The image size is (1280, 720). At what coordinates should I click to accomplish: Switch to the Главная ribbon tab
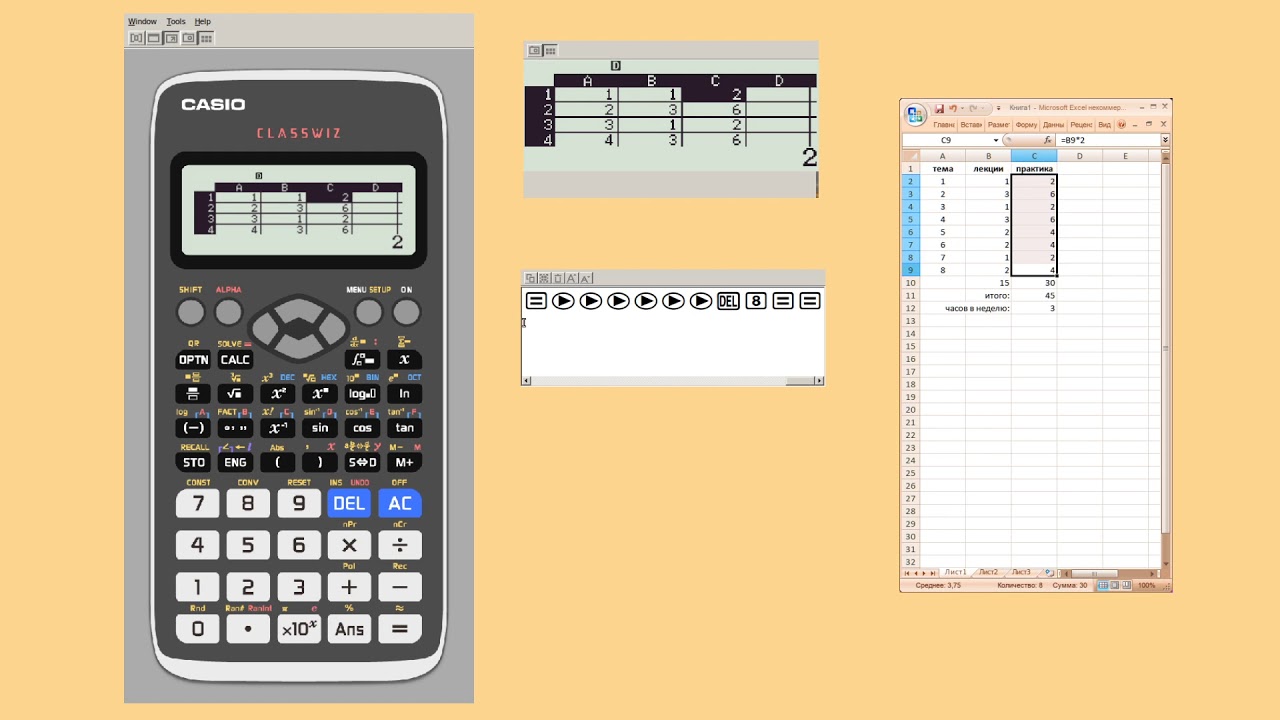944,125
